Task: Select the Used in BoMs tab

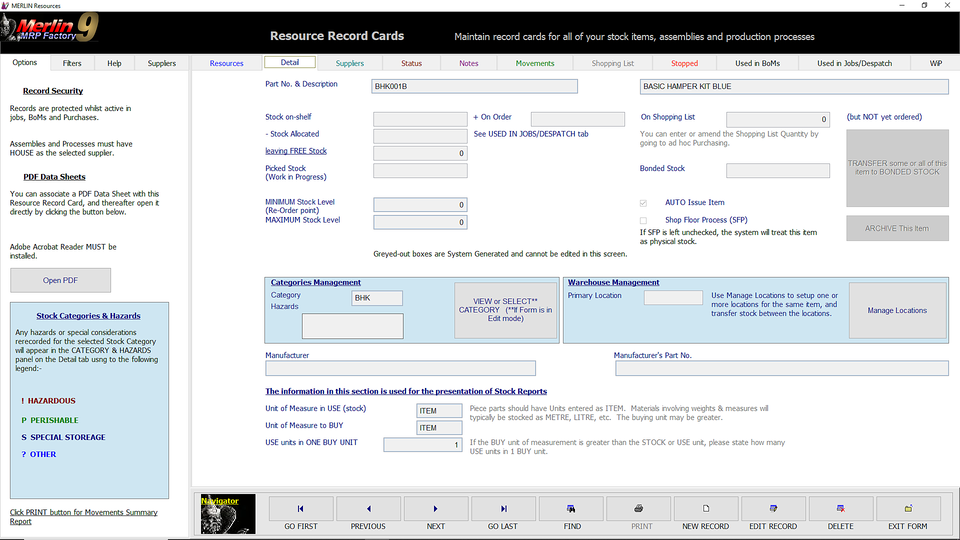Action: [x=757, y=63]
